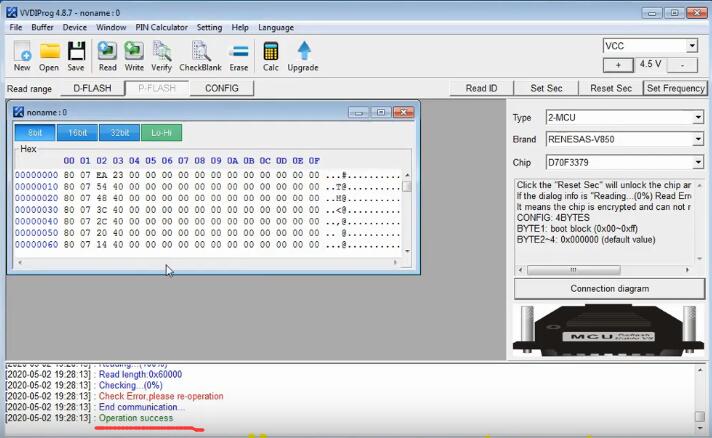Erase the chip with Erase icon
Screen dimensions: 712x438
tap(238, 56)
